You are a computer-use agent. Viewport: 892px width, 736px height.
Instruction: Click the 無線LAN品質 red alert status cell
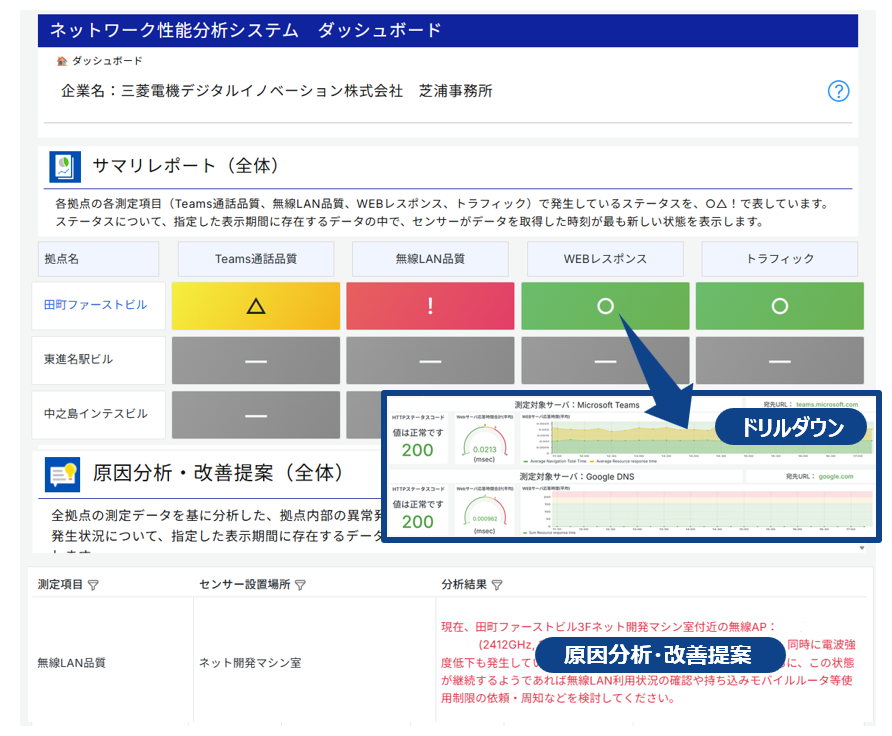click(430, 306)
